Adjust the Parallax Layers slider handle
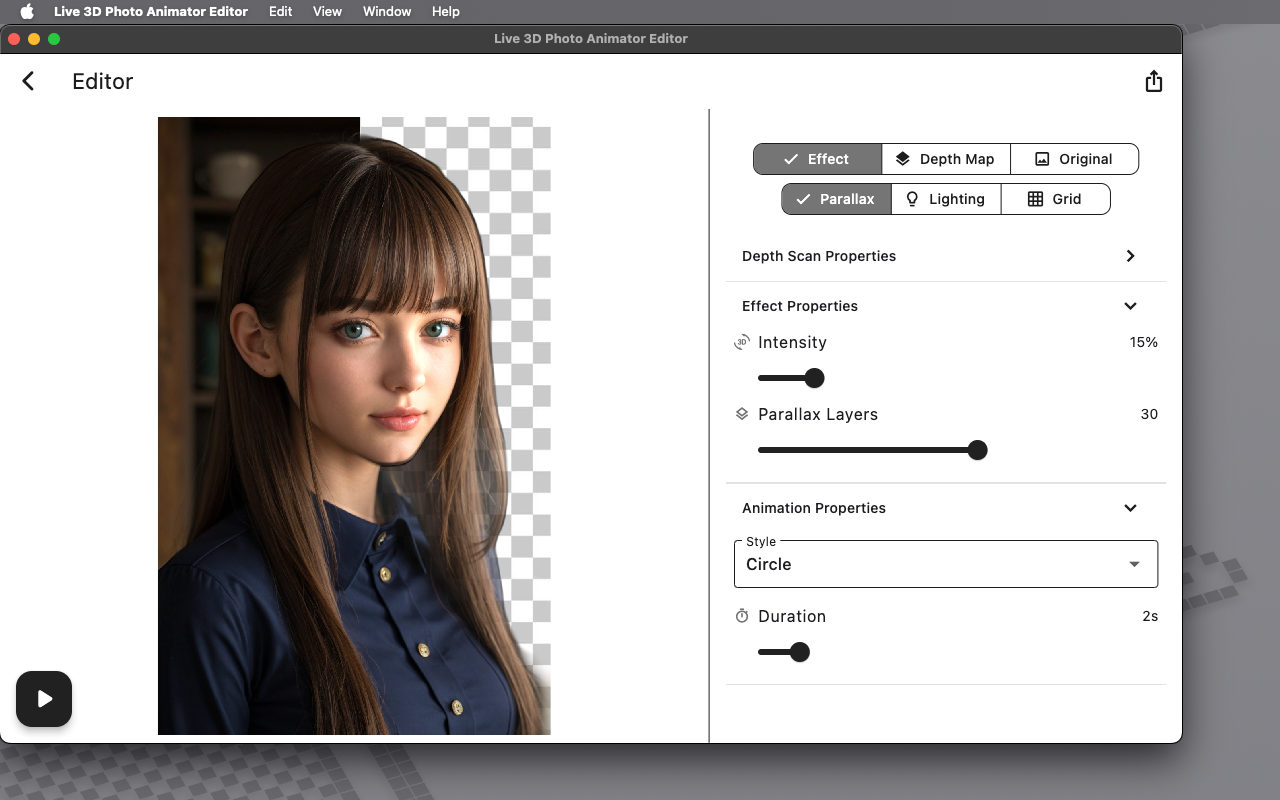 (977, 450)
